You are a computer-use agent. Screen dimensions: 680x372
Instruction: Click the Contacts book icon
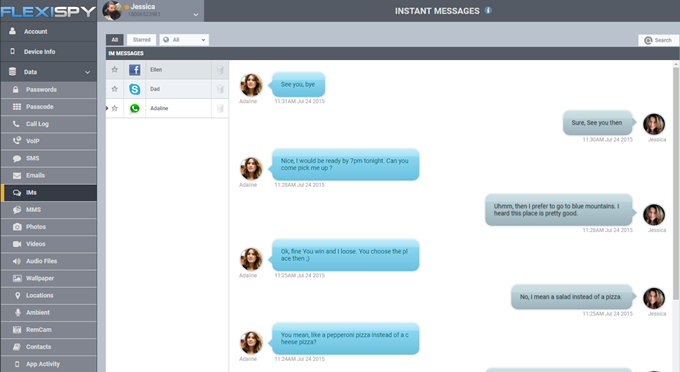16,347
